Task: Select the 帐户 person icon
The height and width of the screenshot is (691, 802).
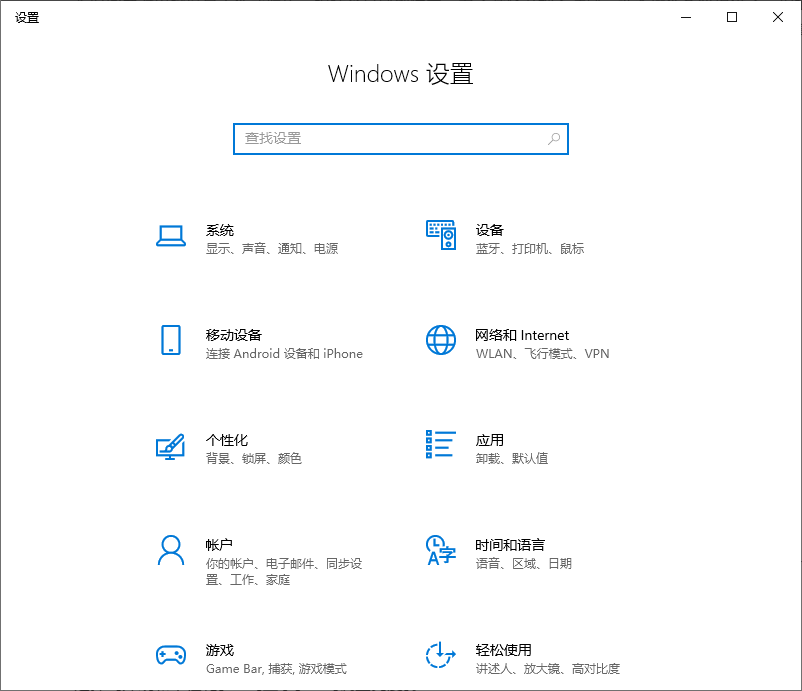Action: pos(170,551)
